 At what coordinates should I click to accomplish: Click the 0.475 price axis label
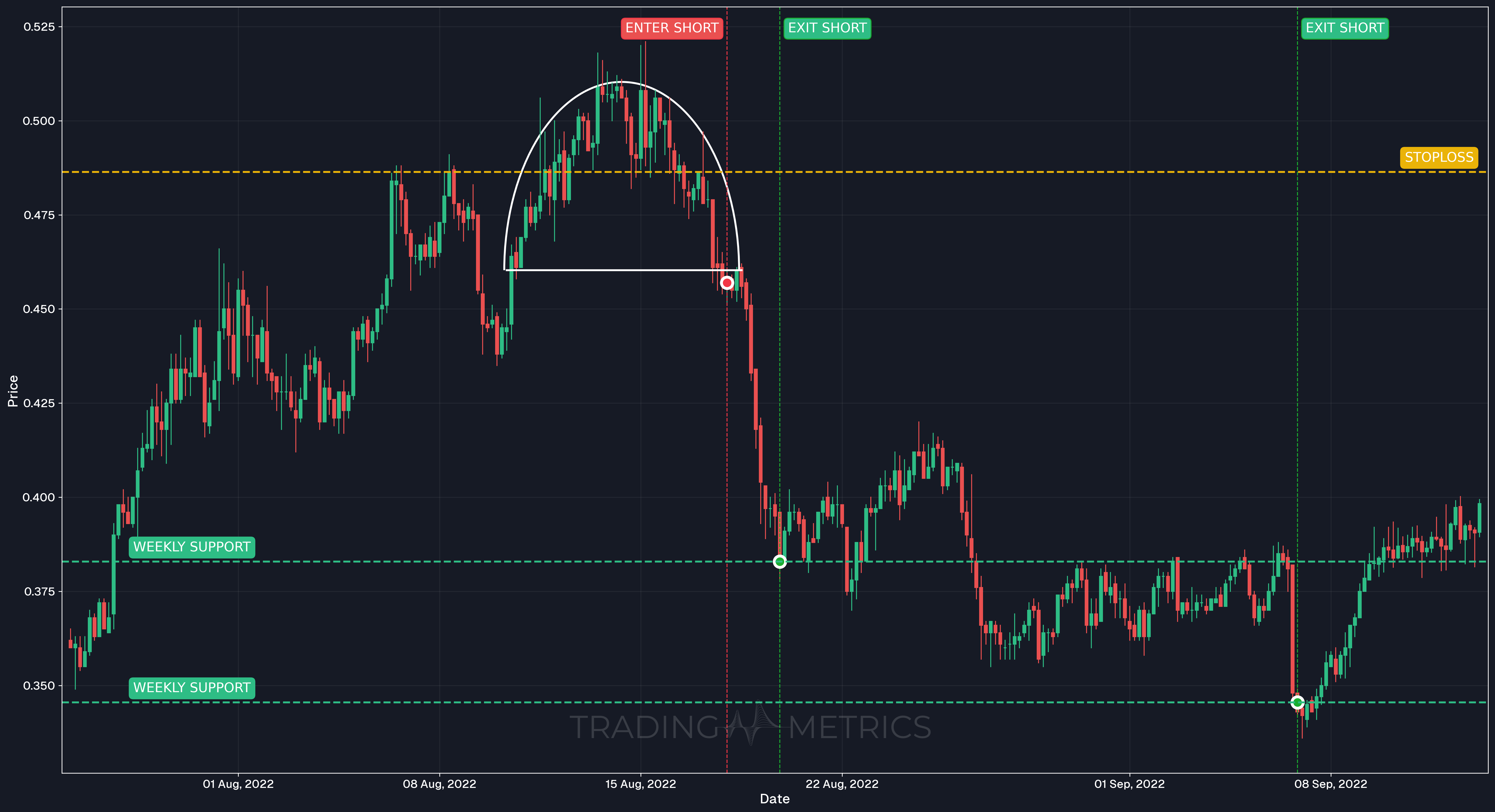pyautogui.click(x=39, y=215)
